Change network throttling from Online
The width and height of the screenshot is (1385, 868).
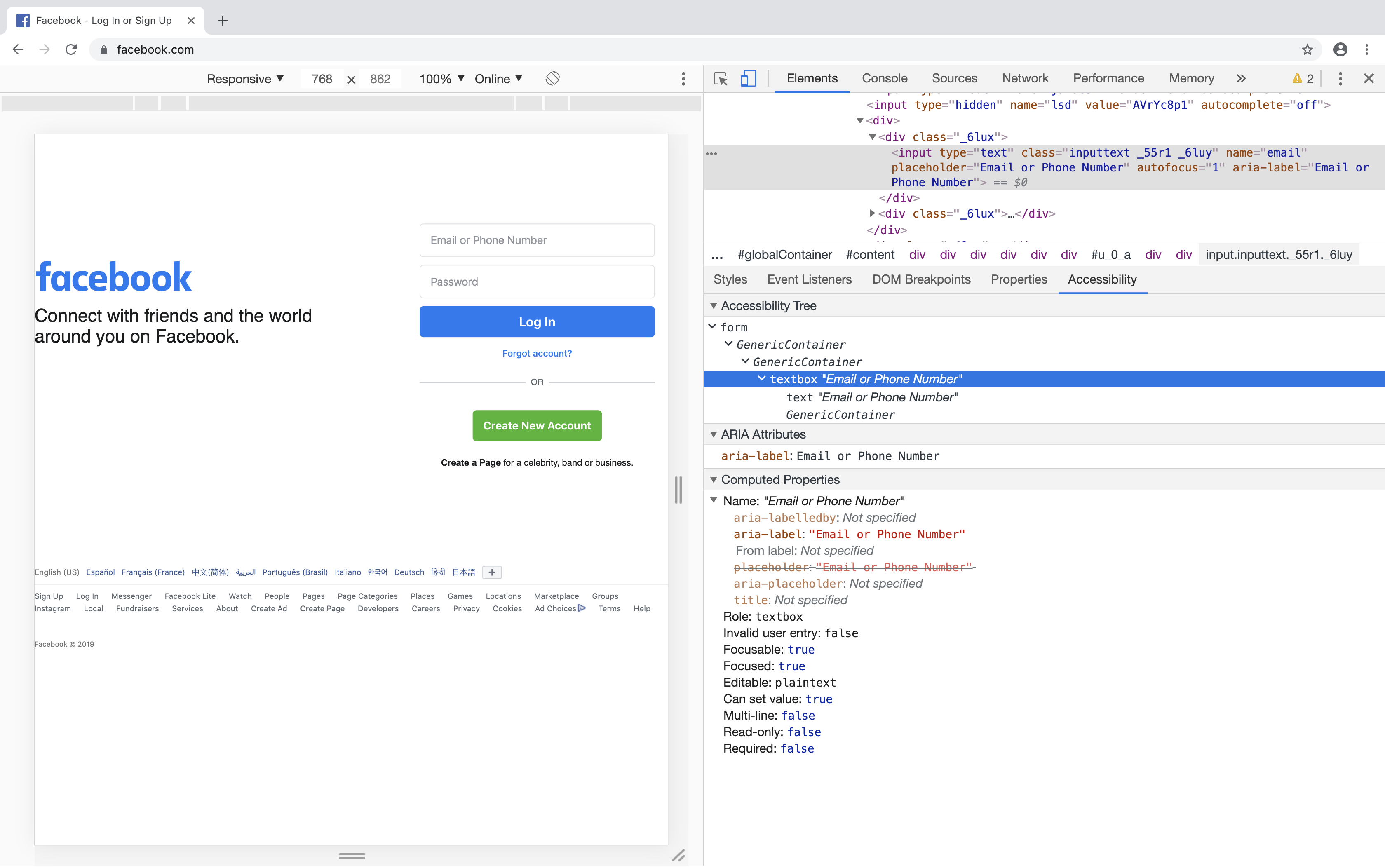pyautogui.click(x=498, y=79)
